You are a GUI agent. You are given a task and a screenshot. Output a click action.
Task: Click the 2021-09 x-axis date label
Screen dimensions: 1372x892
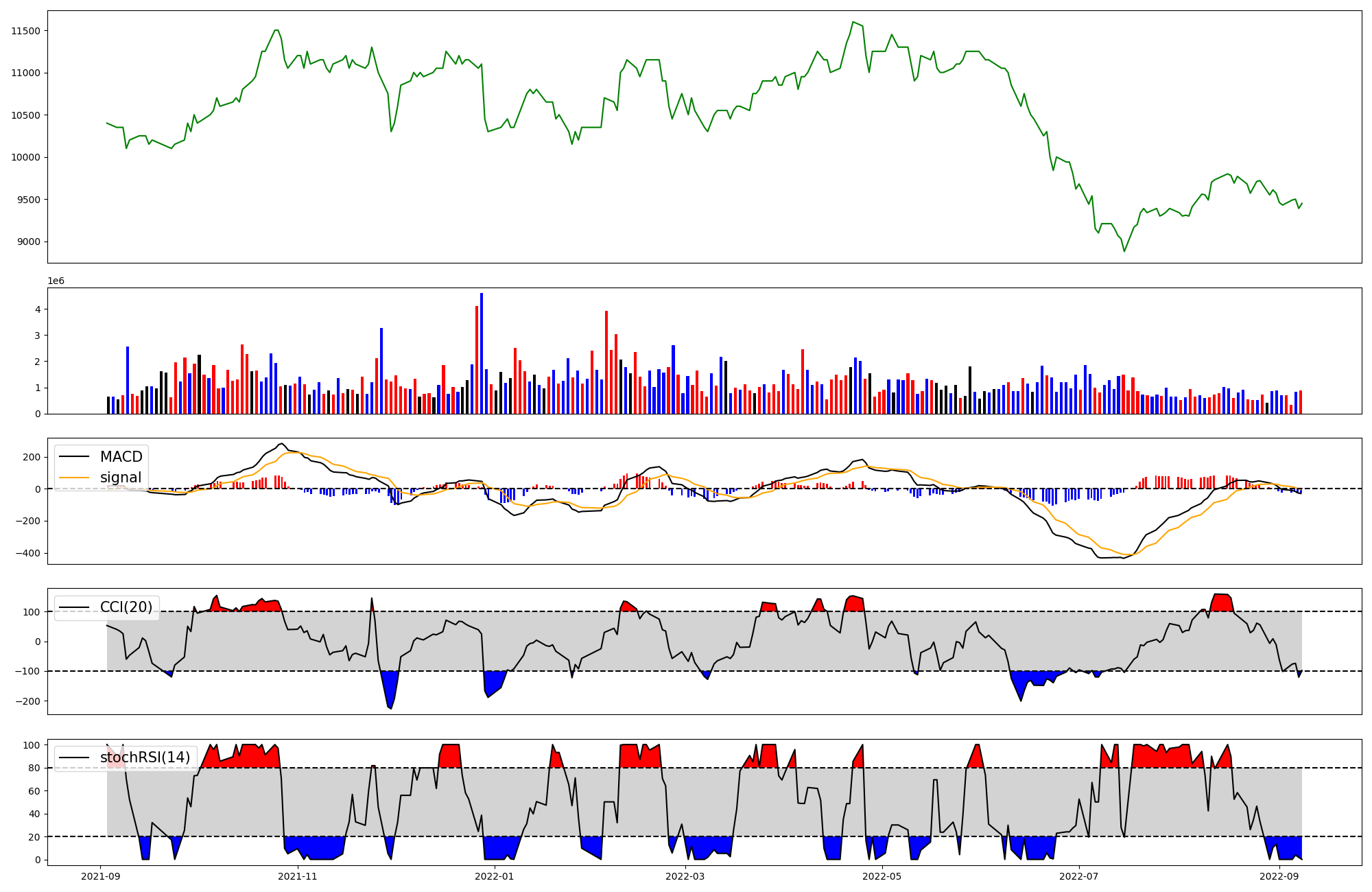(x=101, y=876)
